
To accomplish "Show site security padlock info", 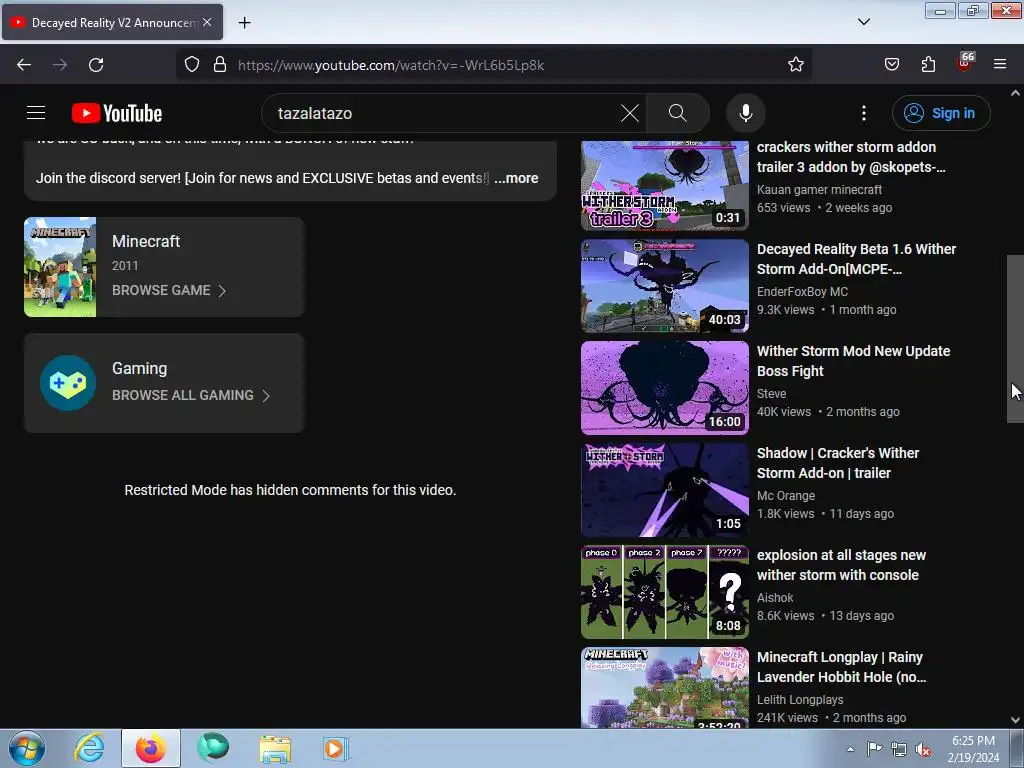I will click(x=220, y=65).
